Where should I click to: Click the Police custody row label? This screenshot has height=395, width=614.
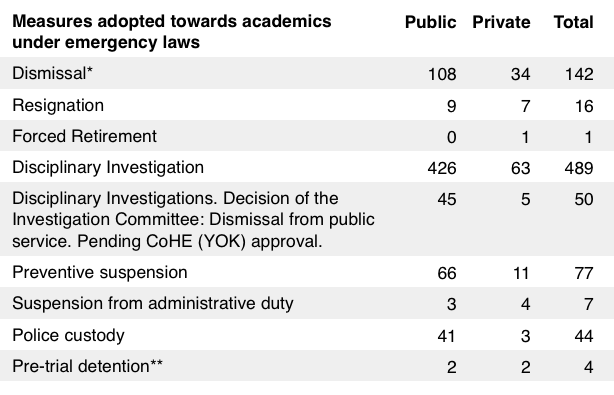pyautogui.click(x=68, y=335)
